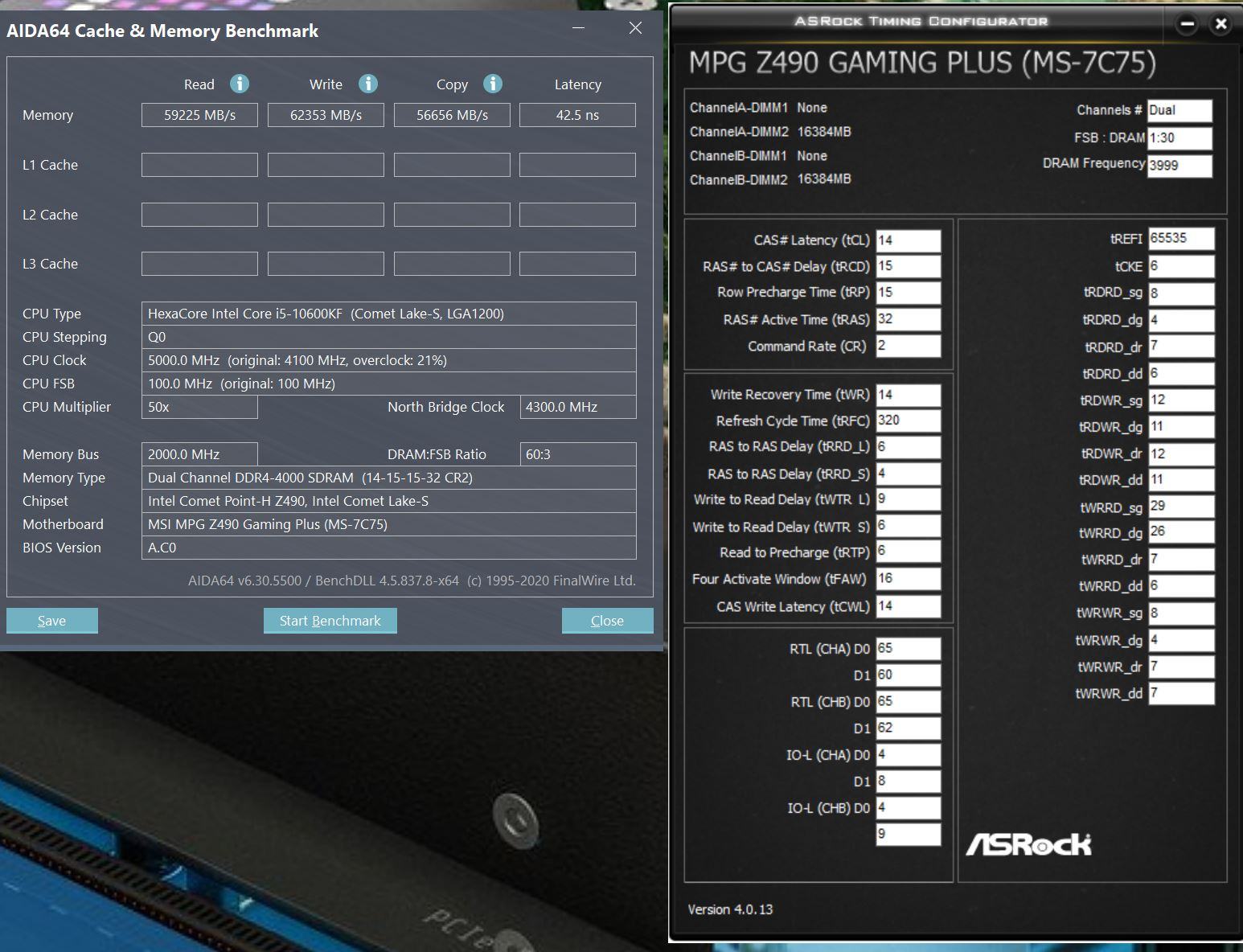Viewport: 1243px width, 952px height.
Task: Click the Write Recovery Time (tWR) field
Action: (909, 395)
